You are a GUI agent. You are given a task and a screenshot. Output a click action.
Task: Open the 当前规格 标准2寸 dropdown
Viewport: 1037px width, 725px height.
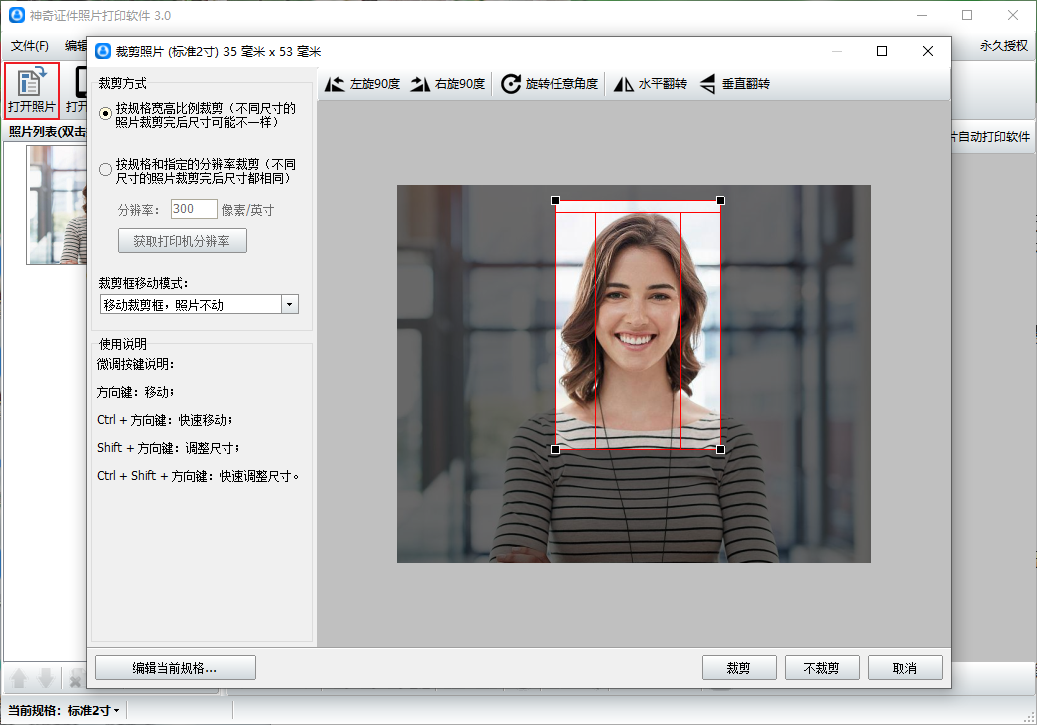tap(94, 711)
